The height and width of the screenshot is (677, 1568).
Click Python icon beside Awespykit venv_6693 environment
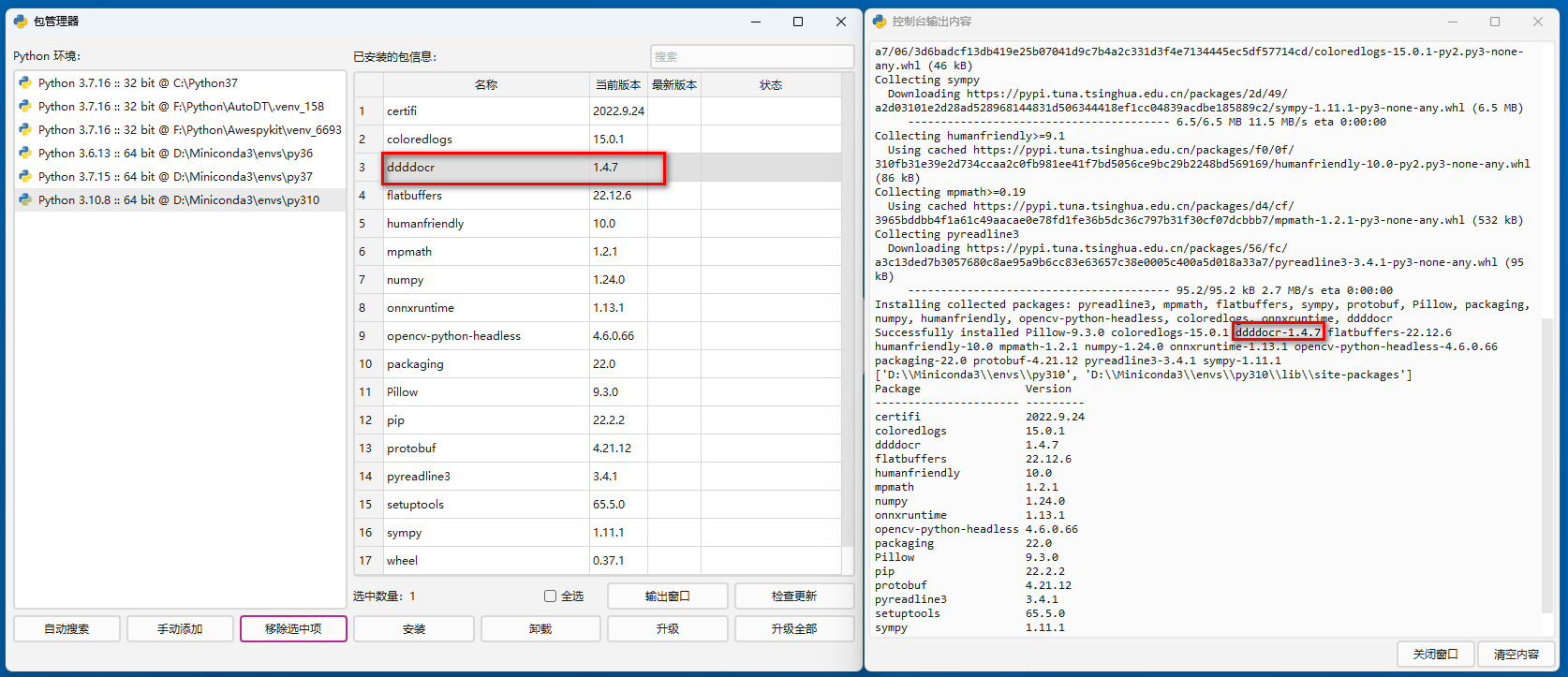pyautogui.click(x=25, y=129)
